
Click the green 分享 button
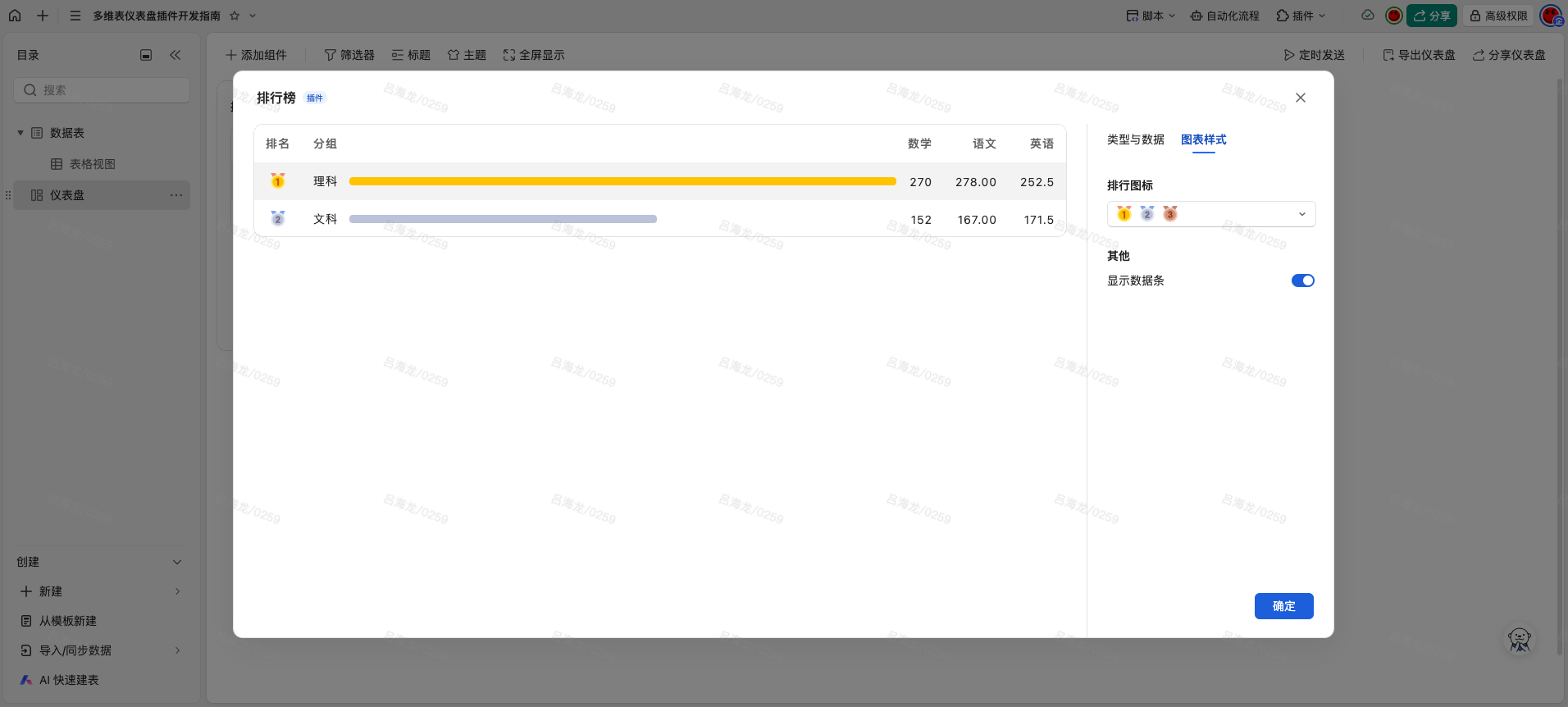[x=1431, y=16]
